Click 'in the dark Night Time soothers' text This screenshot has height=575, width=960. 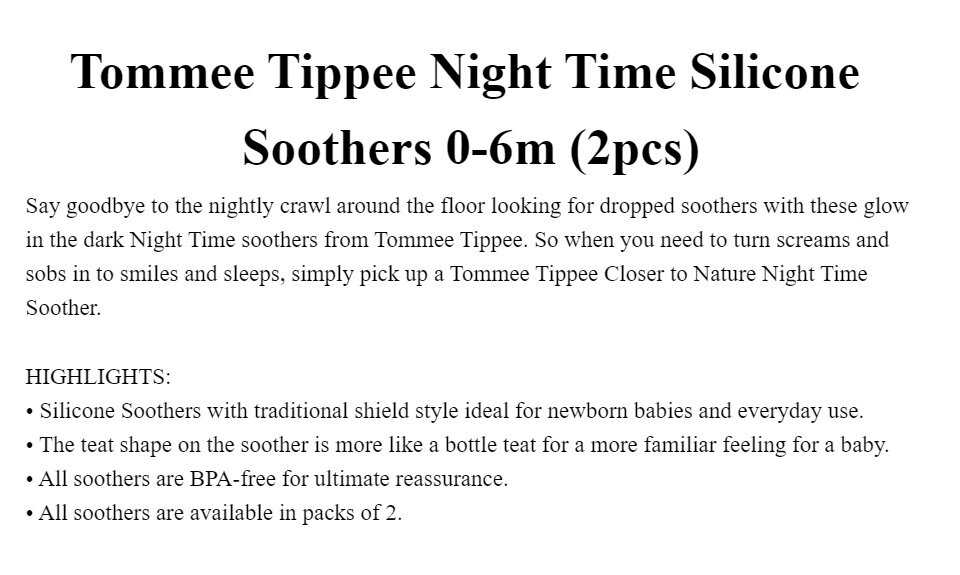171,239
